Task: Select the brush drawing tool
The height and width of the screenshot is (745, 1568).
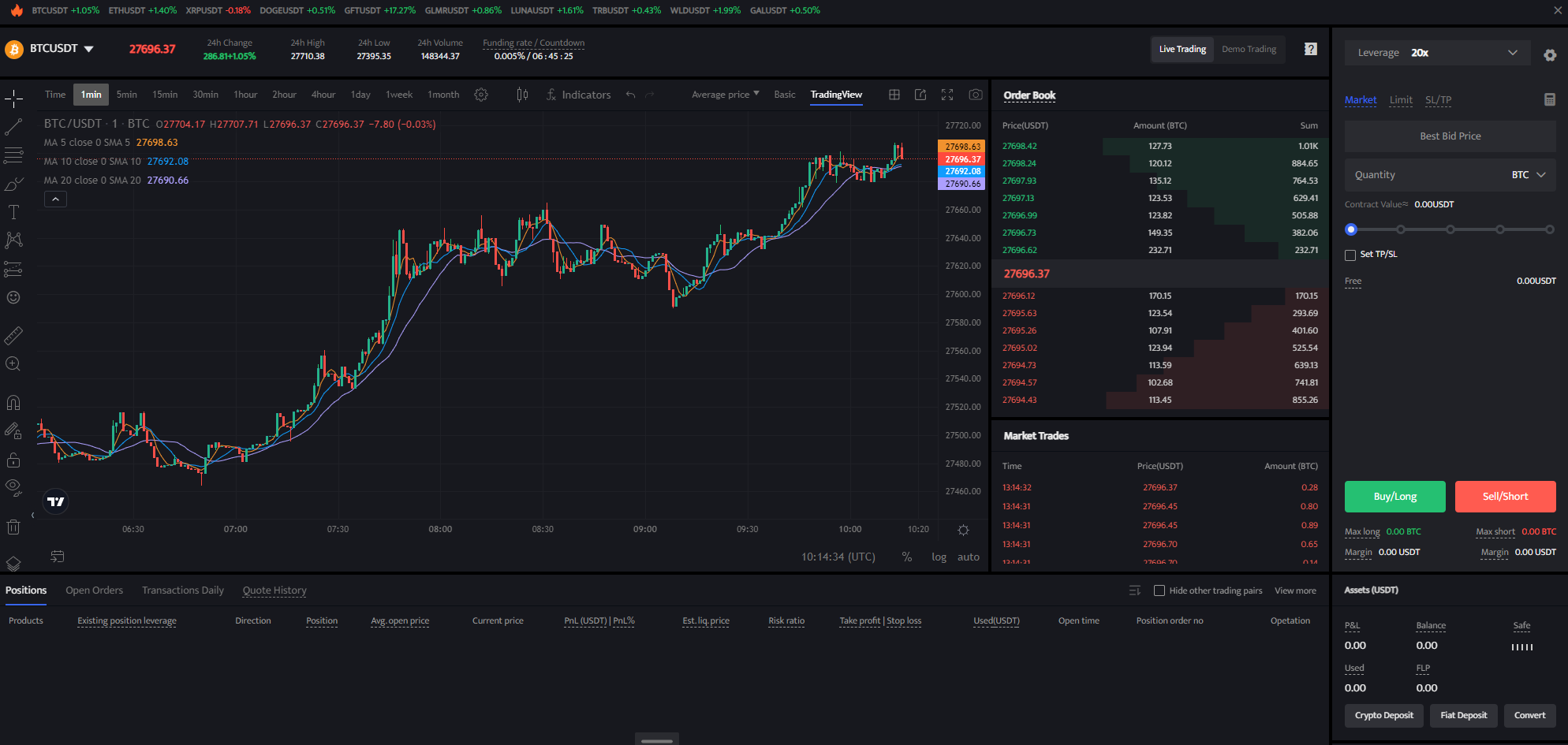Action: [13, 184]
